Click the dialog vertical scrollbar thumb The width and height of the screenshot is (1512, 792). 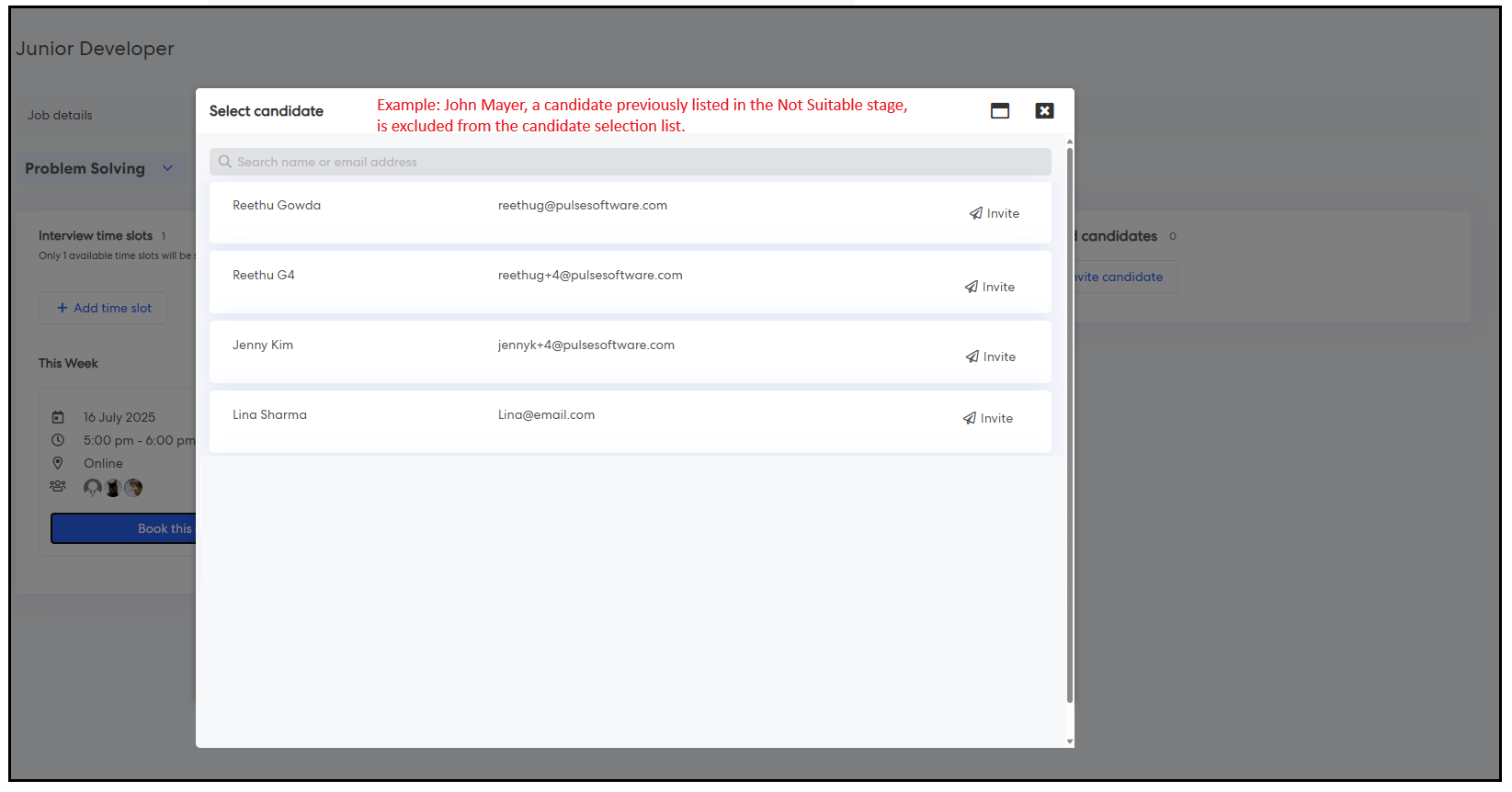click(1069, 423)
